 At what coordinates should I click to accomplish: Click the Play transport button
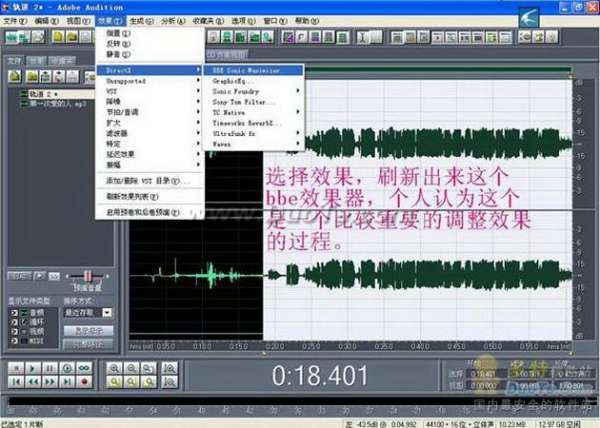(x=33, y=368)
